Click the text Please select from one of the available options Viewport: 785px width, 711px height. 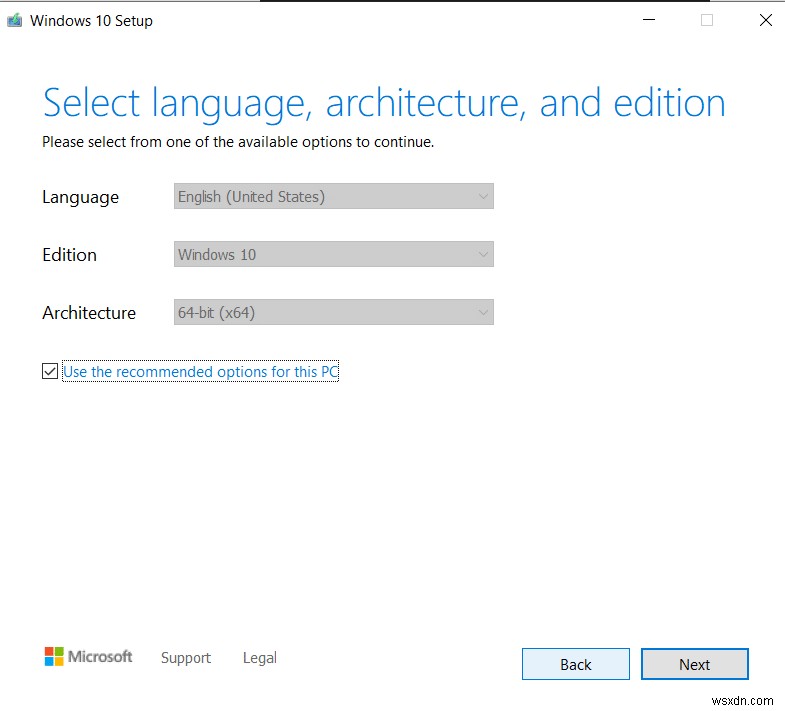click(238, 142)
